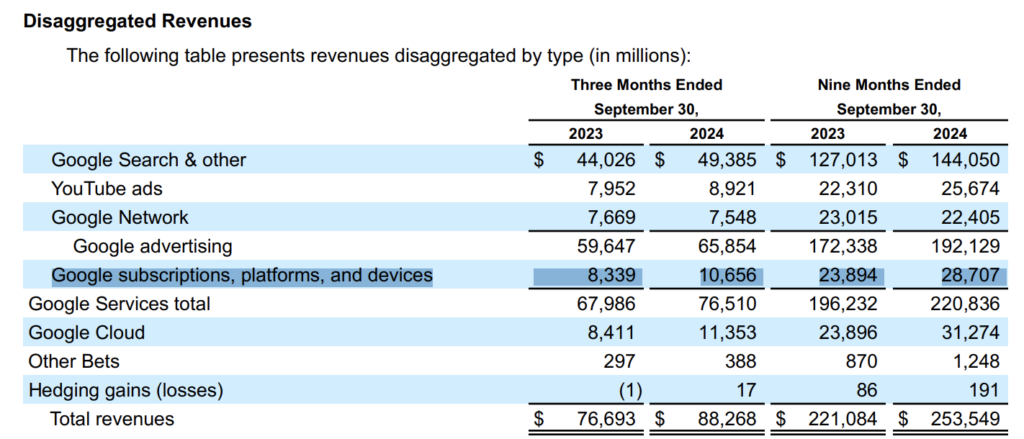Click the 'Hedging gains (losses)' row label
The image size is (1024, 439).
click(125, 391)
